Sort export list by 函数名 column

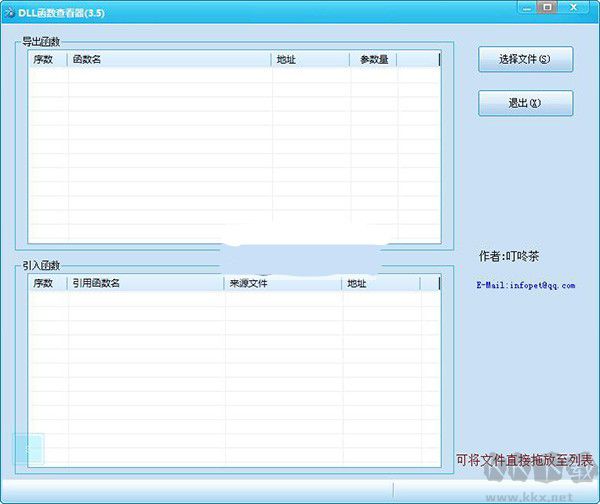click(x=170, y=59)
